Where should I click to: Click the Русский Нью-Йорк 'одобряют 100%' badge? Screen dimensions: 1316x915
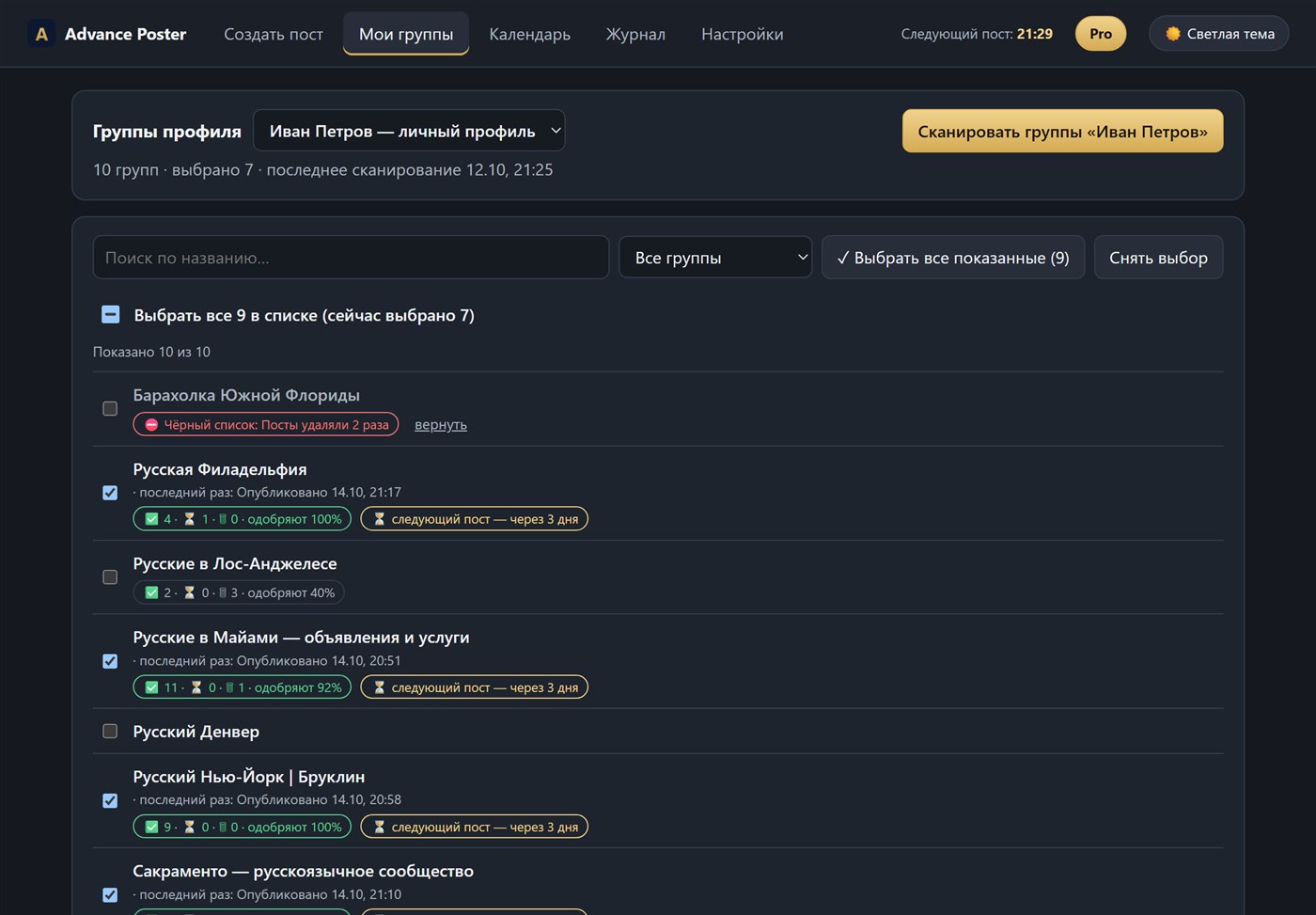(243, 828)
